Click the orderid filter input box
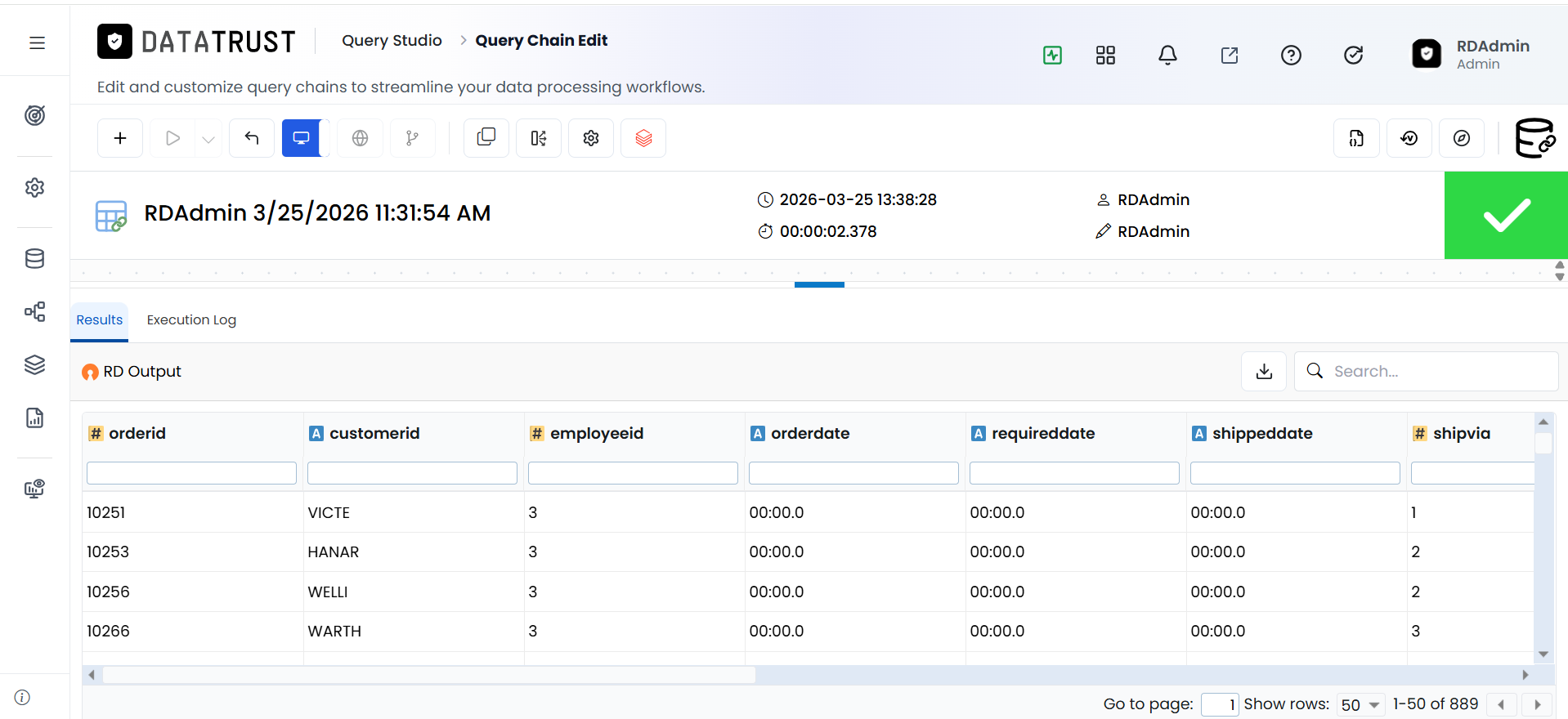Viewport: 1568px width, 719px height. point(191,473)
